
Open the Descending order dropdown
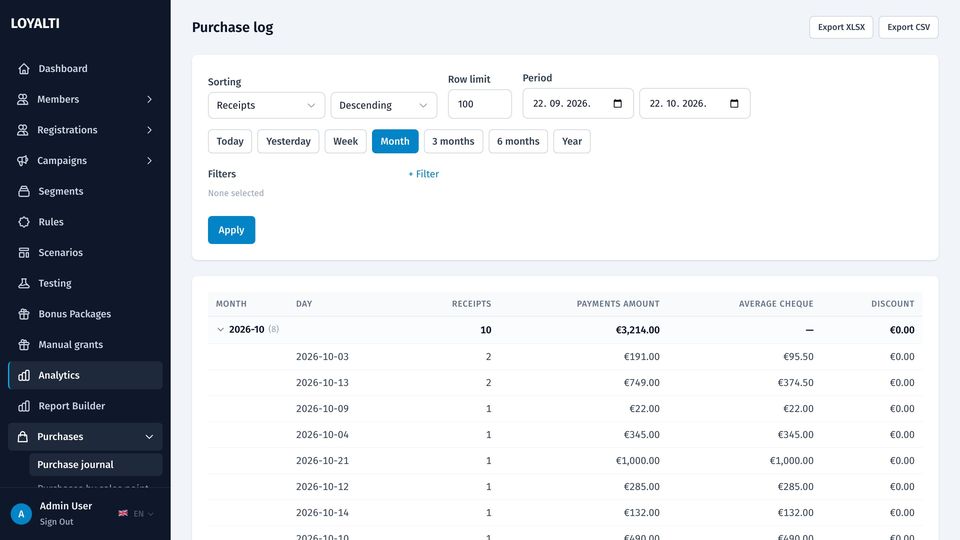pos(384,105)
